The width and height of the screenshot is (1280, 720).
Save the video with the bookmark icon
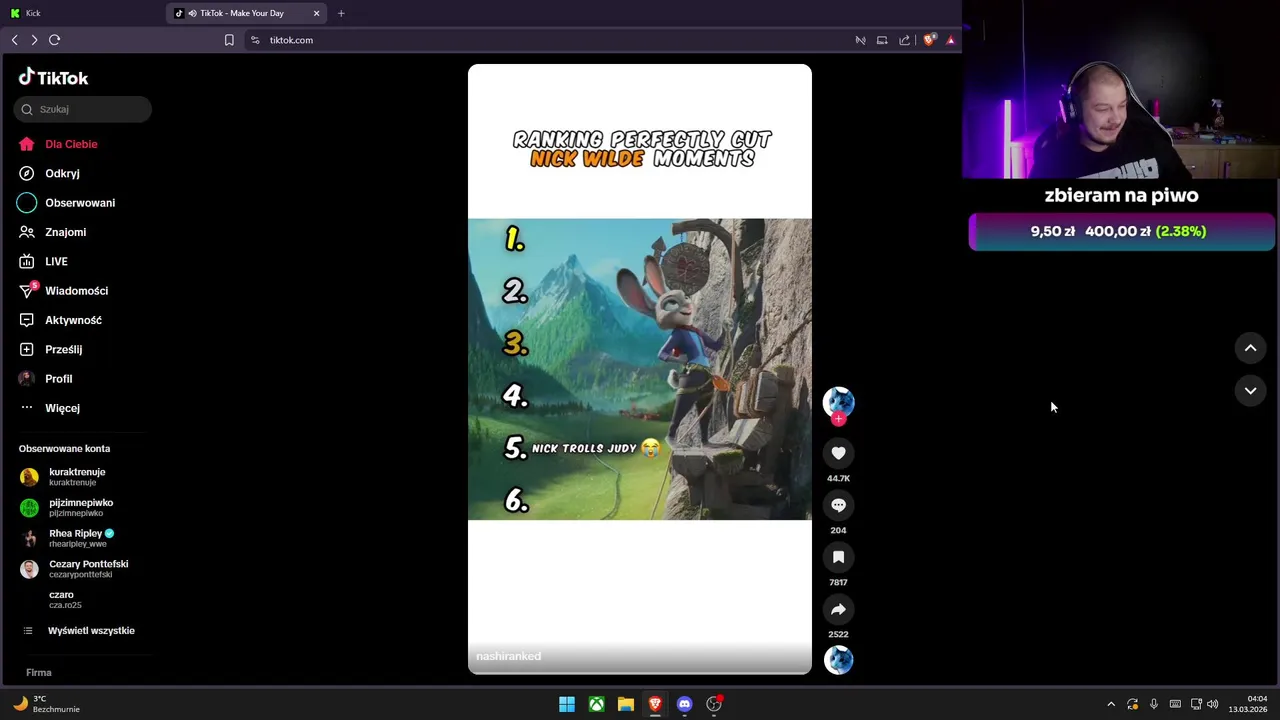click(838, 557)
